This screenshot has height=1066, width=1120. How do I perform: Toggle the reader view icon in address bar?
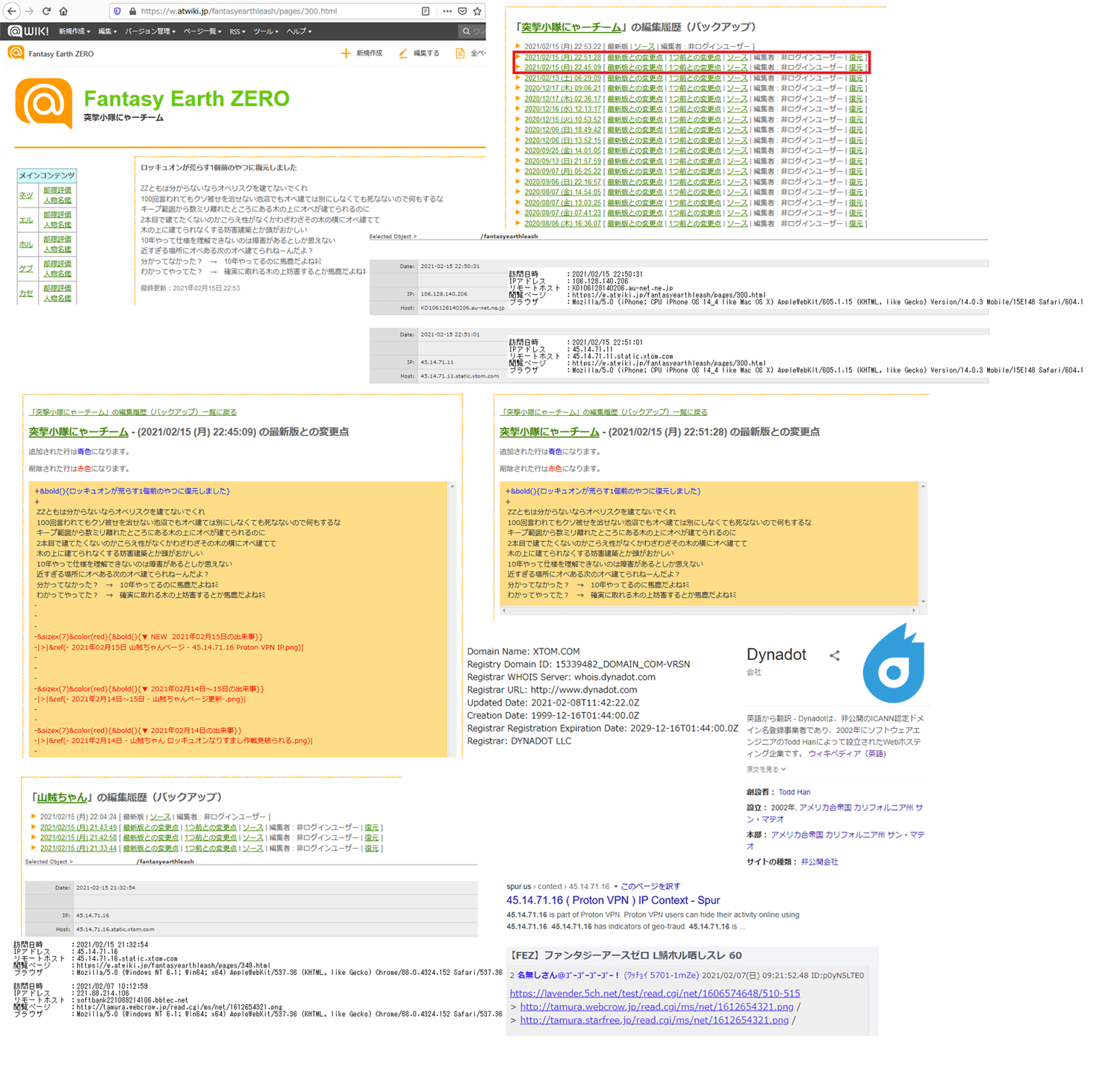coord(426,11)
